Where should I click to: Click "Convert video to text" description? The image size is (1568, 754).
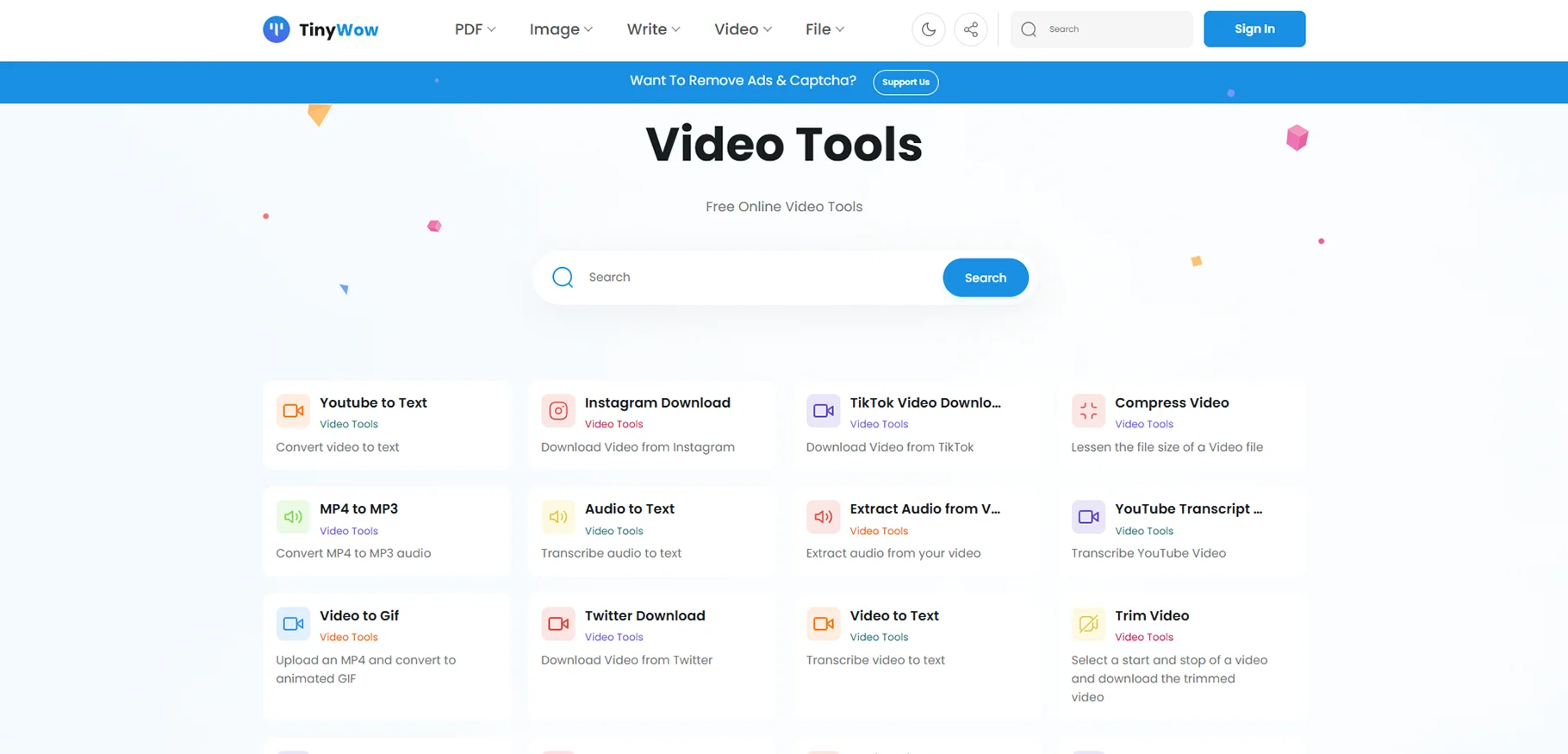click(338, 447)
